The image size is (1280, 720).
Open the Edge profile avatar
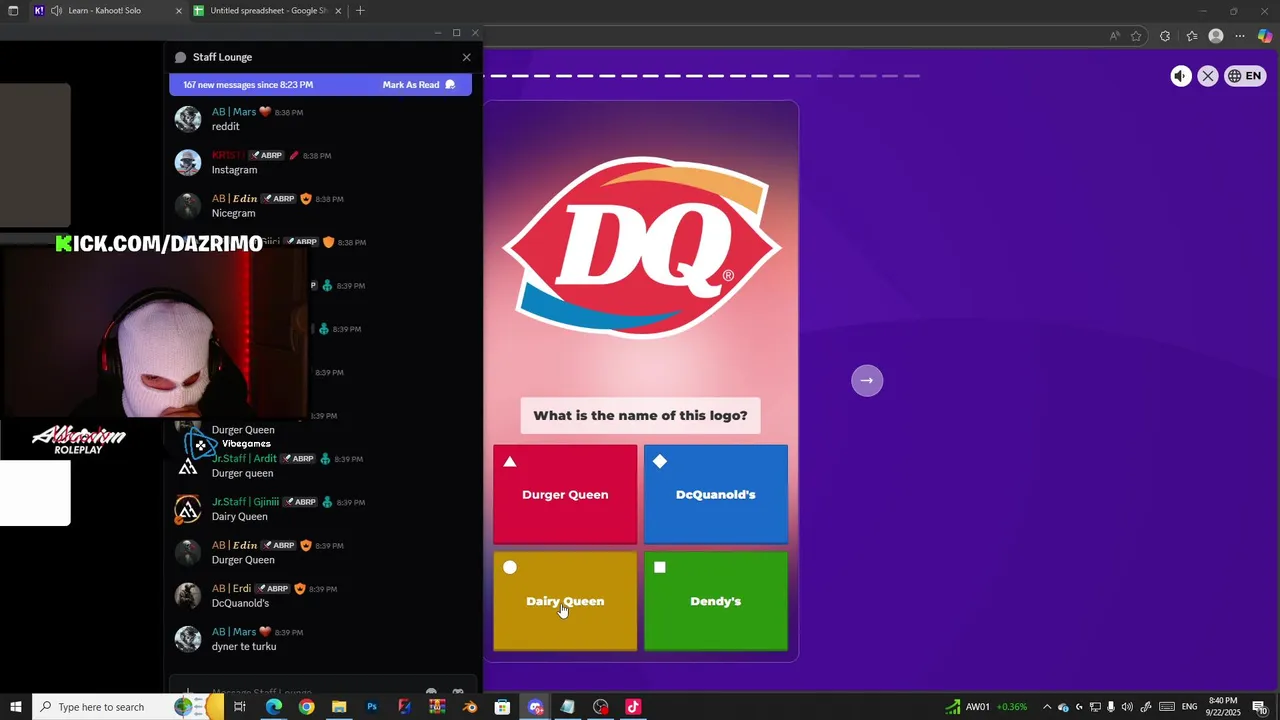(1216, 36)
